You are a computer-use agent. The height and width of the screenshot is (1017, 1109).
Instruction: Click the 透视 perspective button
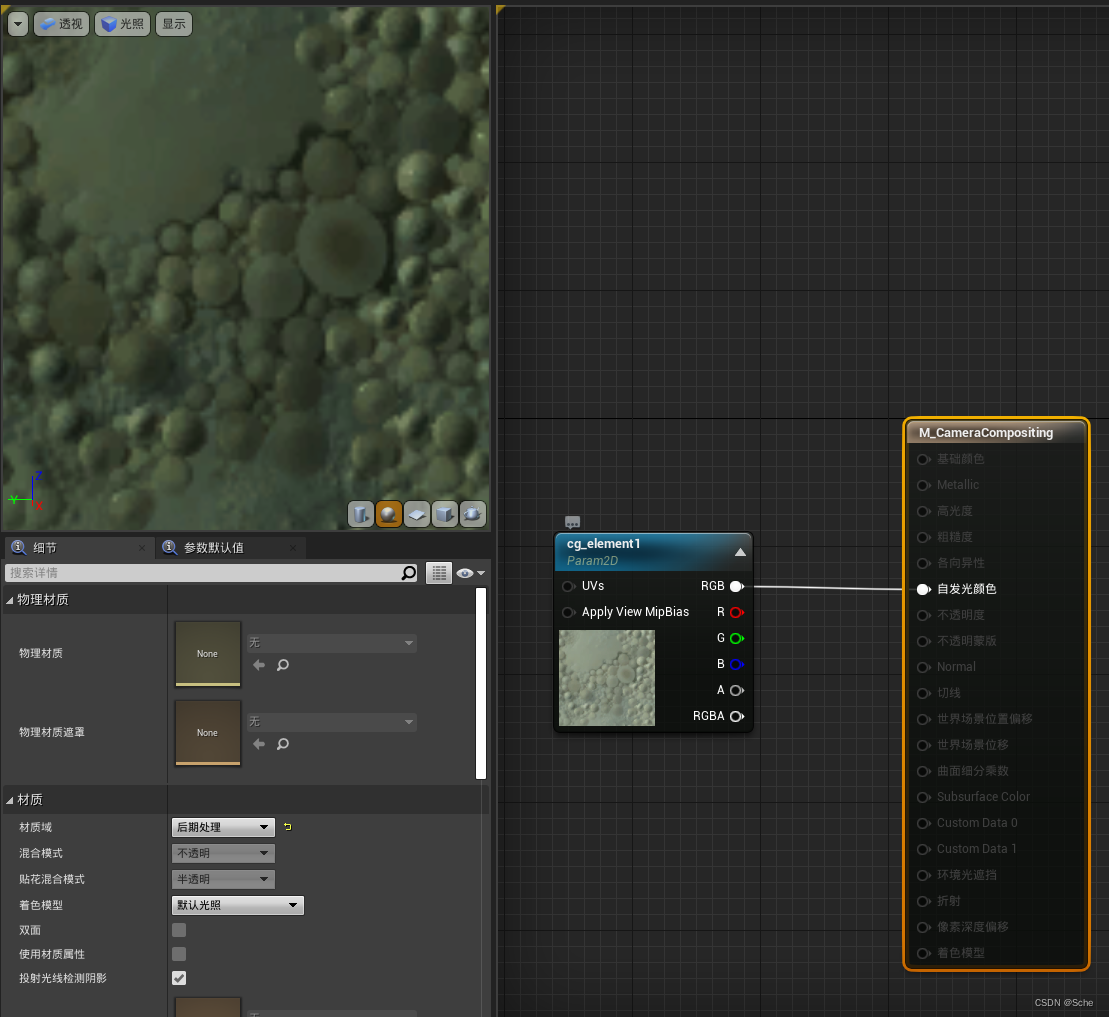pyautogui.click(x=61, y=23)
